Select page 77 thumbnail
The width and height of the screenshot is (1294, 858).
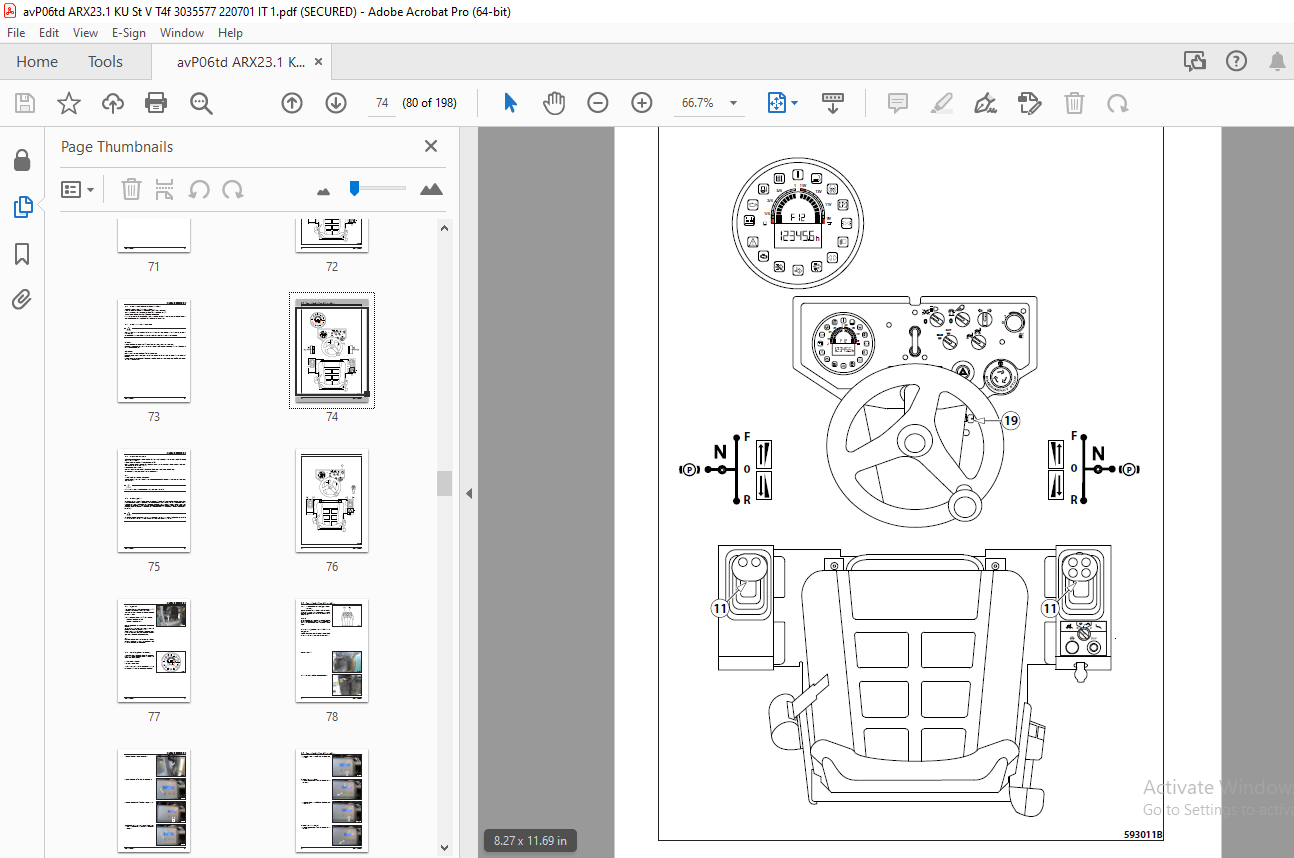pyautogui.click(x=154, y=651)
